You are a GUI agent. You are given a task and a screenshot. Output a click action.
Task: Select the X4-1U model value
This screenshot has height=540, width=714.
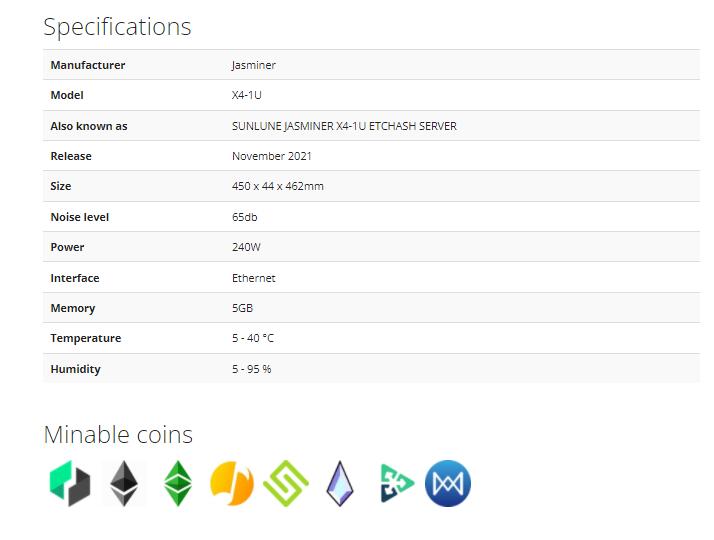click(247, 95)
